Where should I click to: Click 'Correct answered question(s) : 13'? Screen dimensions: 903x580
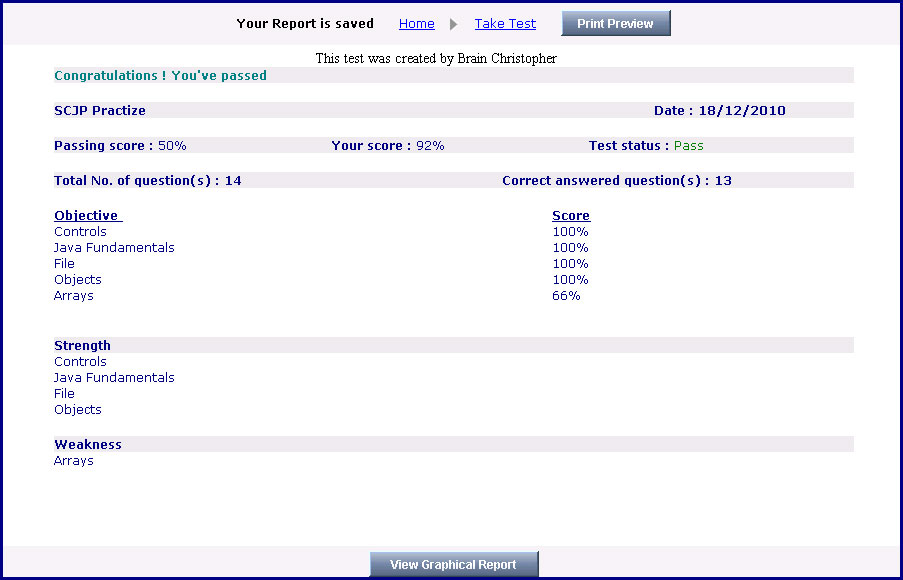[x=617, y=181]
